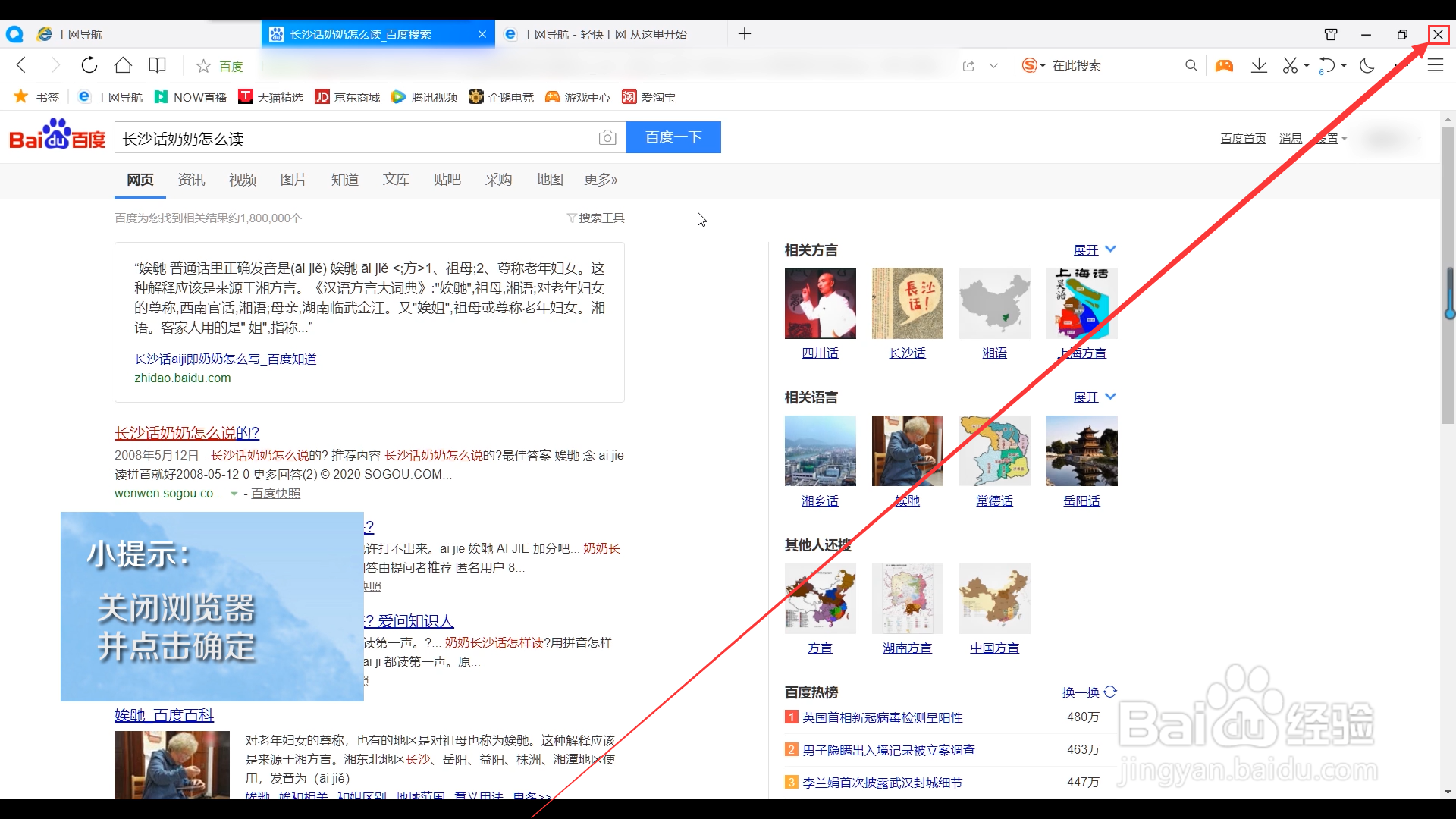This screenshot has width=1456, height=819.
Task: Open the 长沙话 thumbnail
Action: (x=908, y=303)
